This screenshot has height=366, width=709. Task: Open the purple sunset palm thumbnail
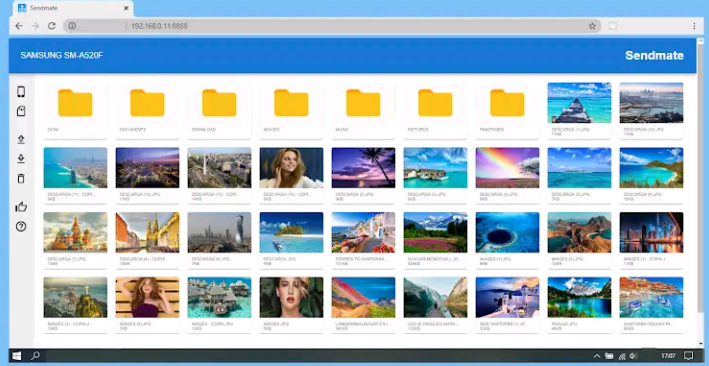tap(363, 167)
